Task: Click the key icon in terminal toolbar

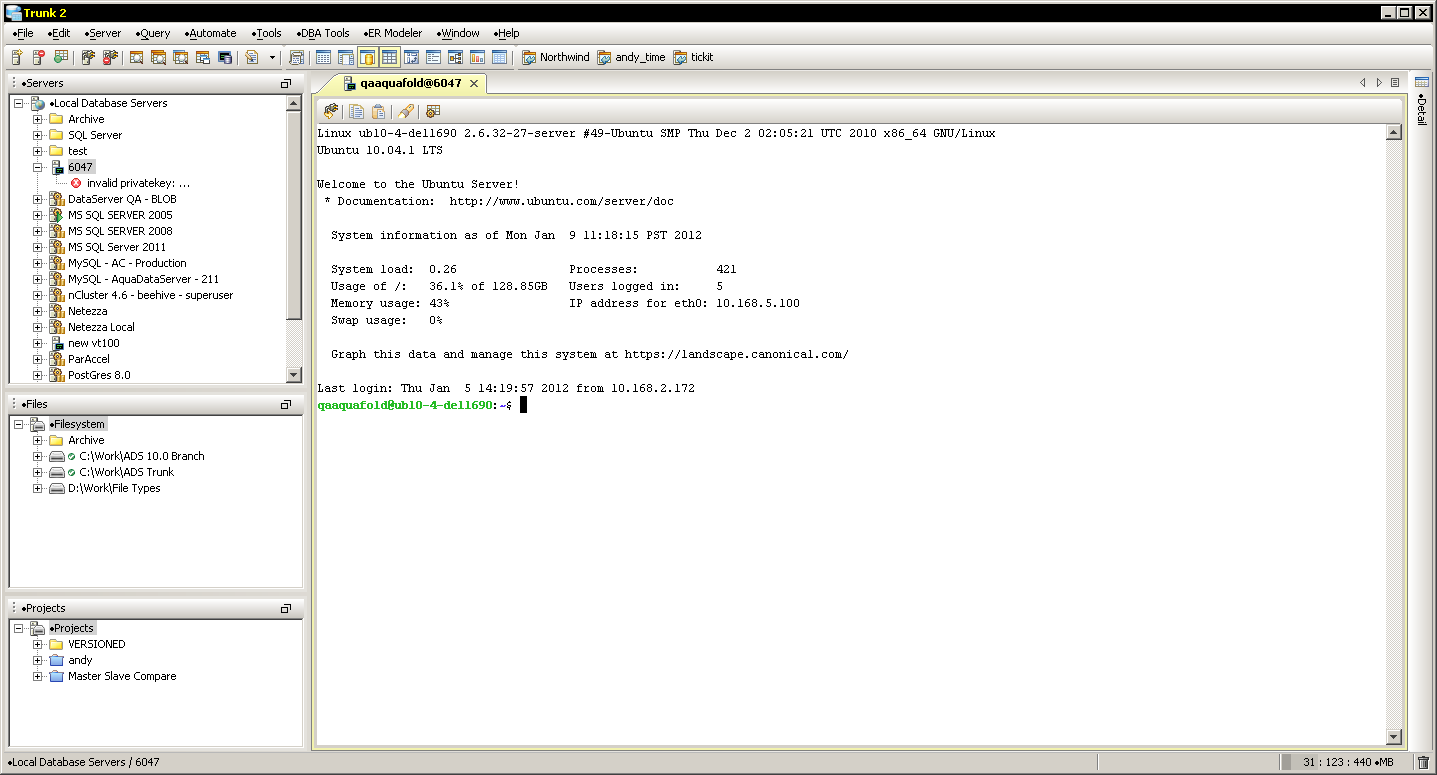Action: pyautogui.click(x=405, y=111)
